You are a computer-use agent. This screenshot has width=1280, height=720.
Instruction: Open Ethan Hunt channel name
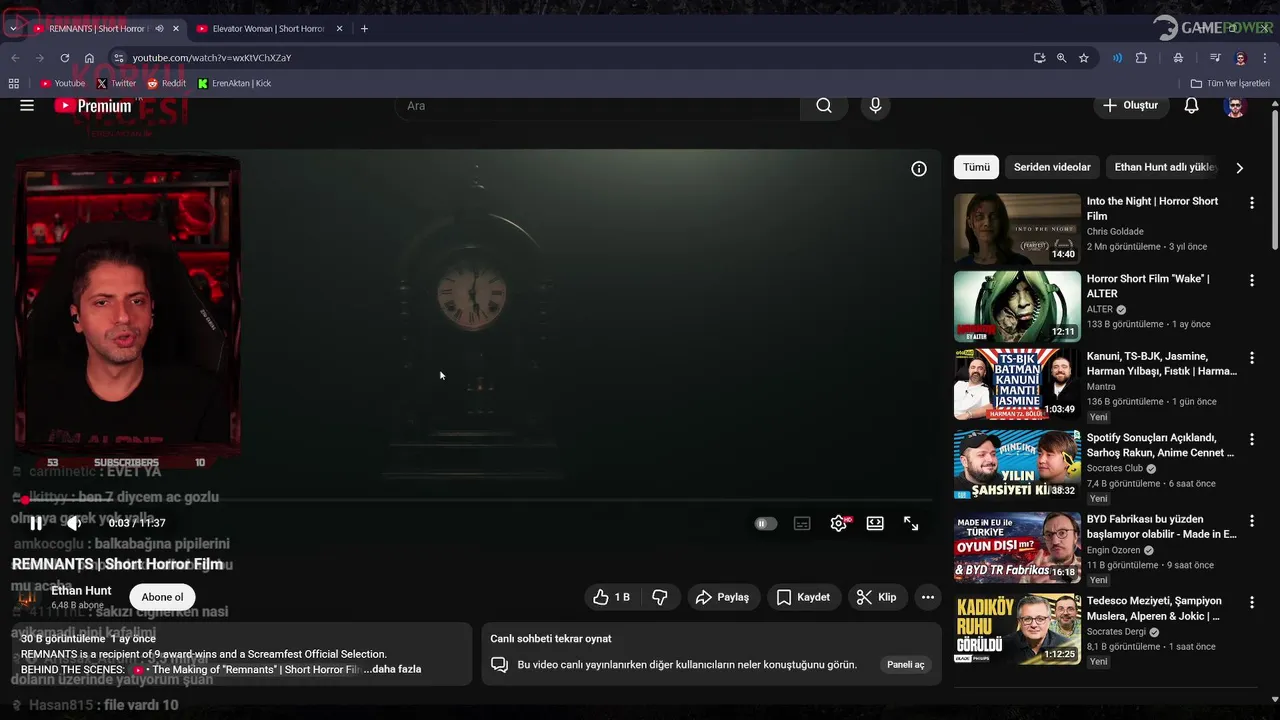pos(81,590)
